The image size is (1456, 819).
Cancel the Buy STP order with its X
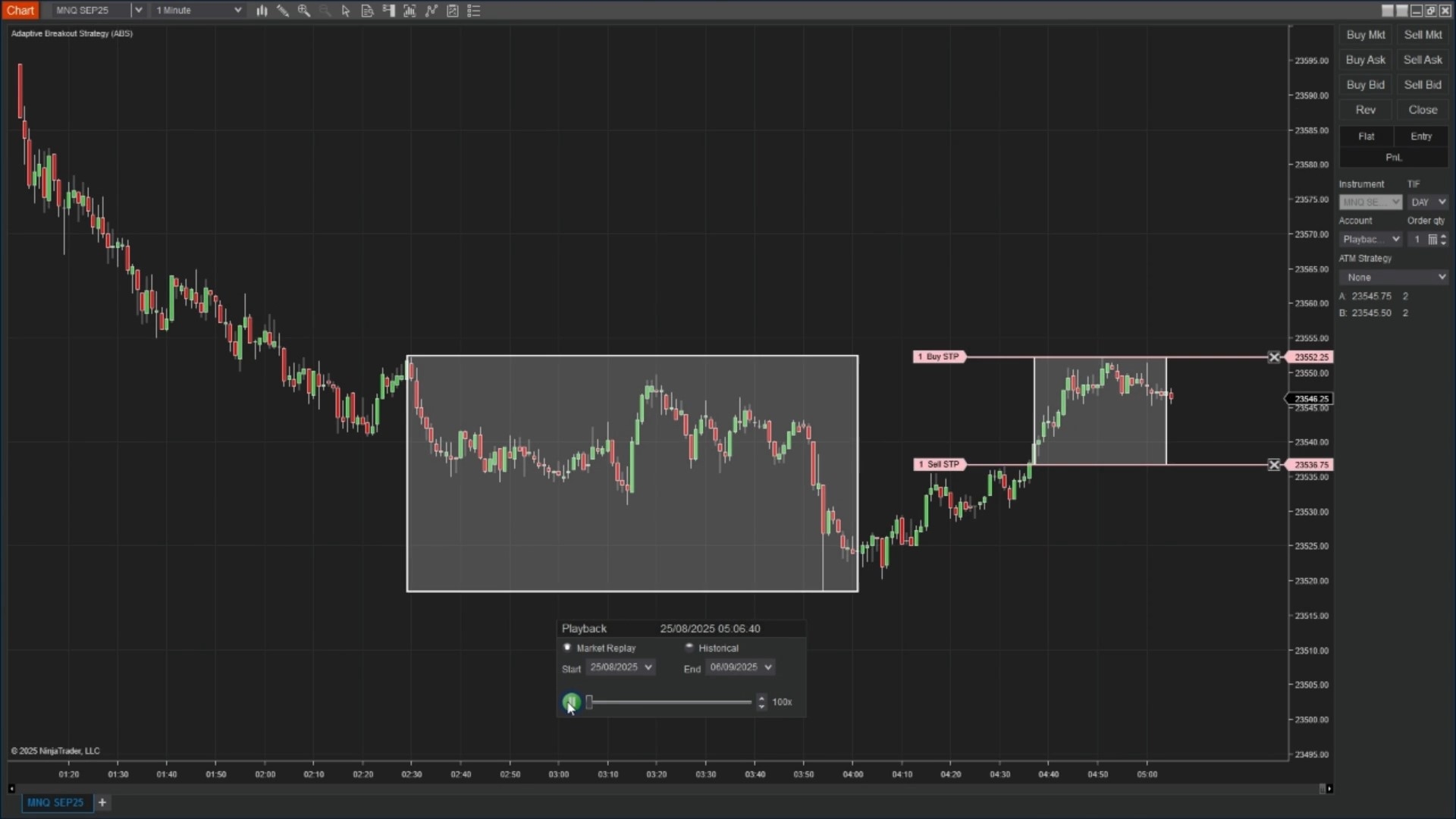tap(1274, 356)
